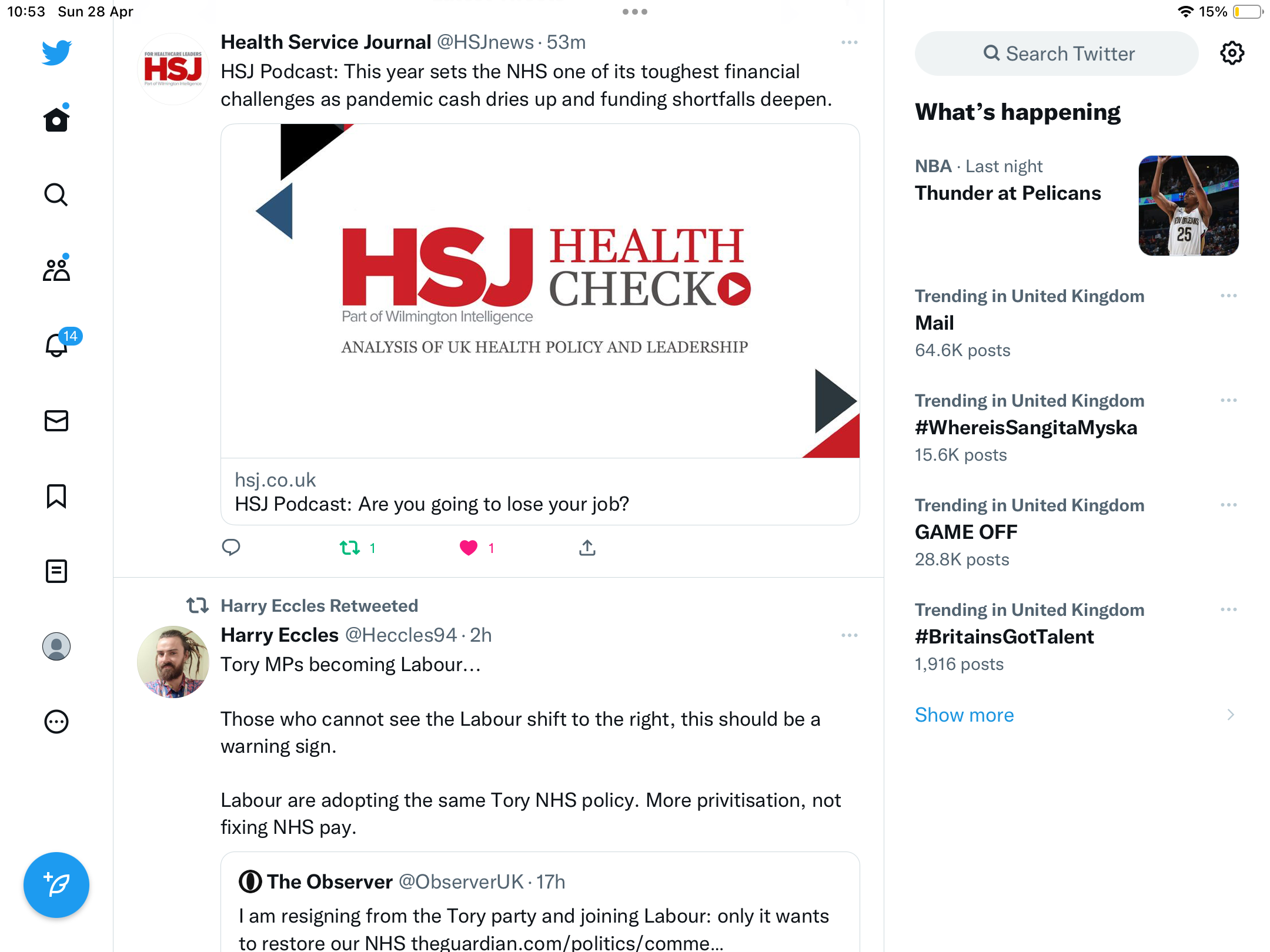Click the Search Twitter field

[x=1057, y=53]
